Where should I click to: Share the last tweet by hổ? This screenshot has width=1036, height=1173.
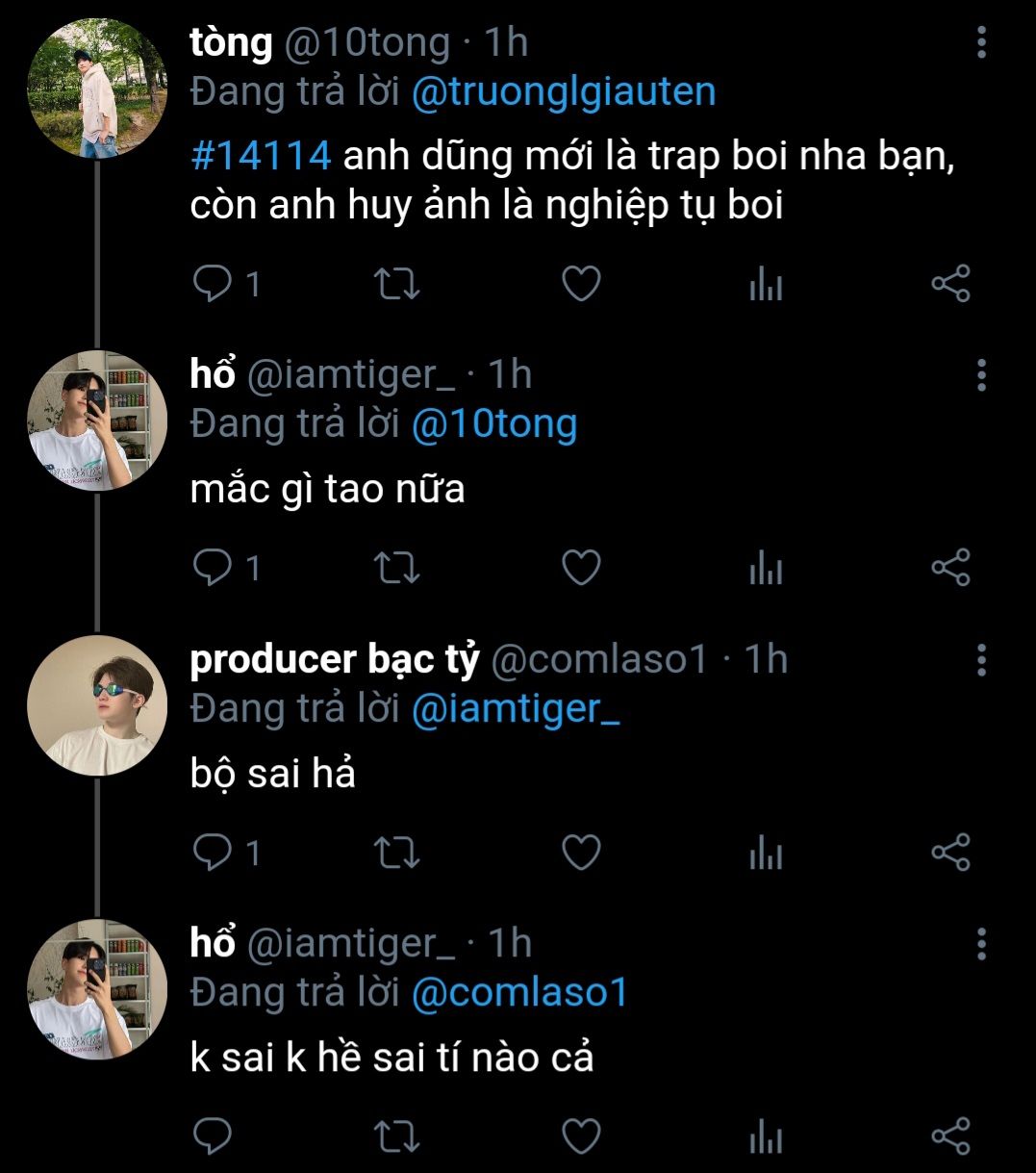point(950,1136)
